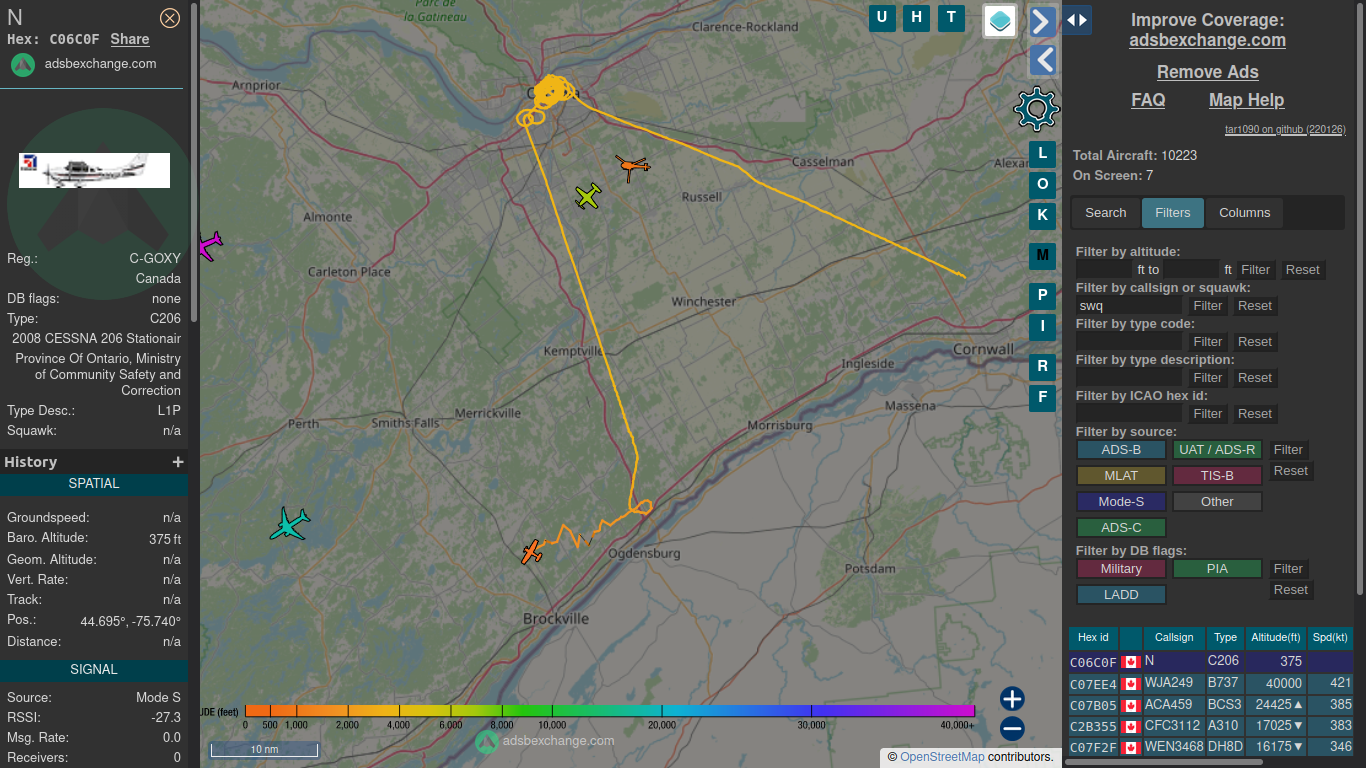1366x768 pixels.
Task: Toggle LADD DB flag filter
Action: click(1121, 595)
